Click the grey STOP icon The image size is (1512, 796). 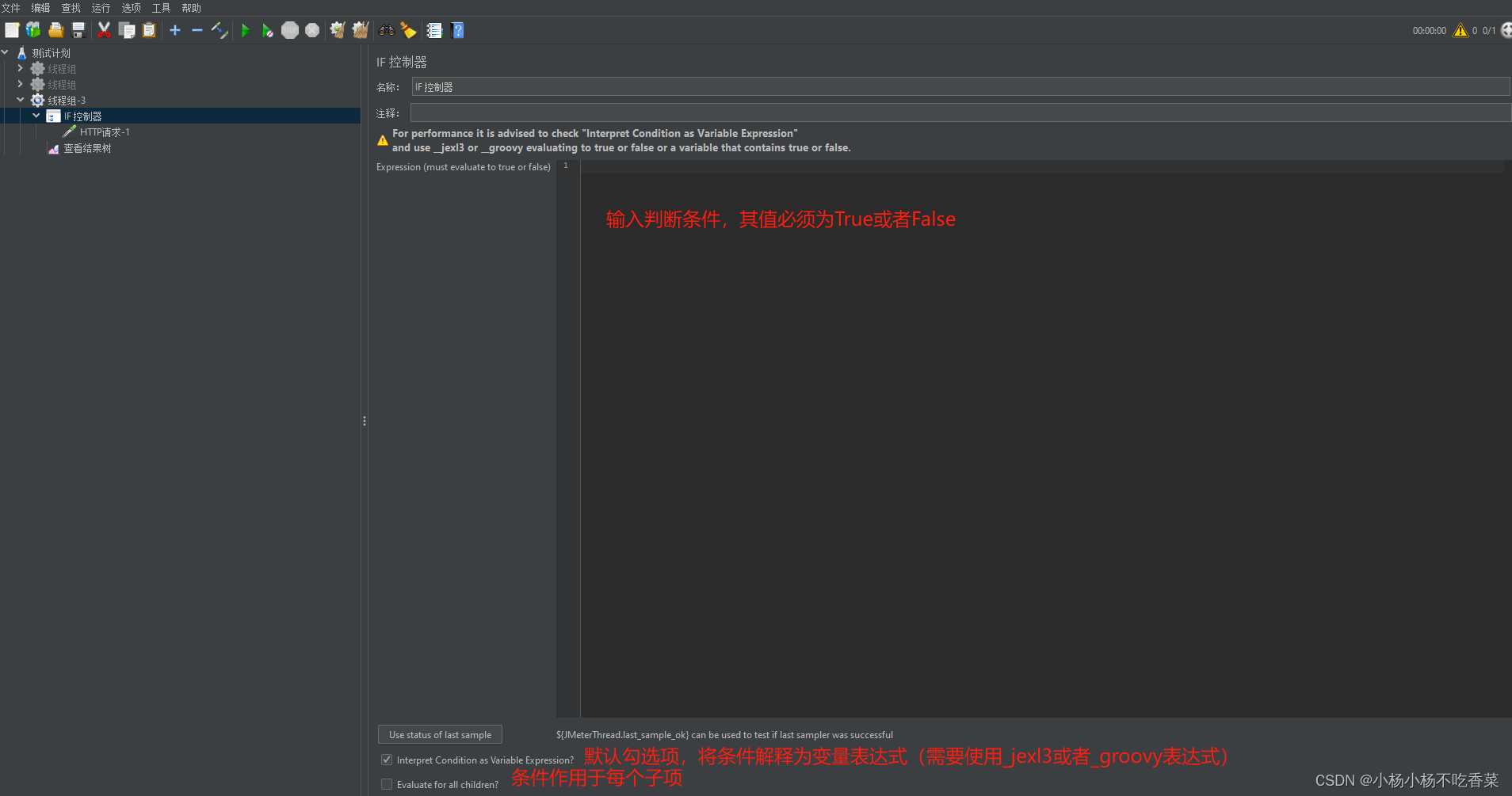coord(290,30)
